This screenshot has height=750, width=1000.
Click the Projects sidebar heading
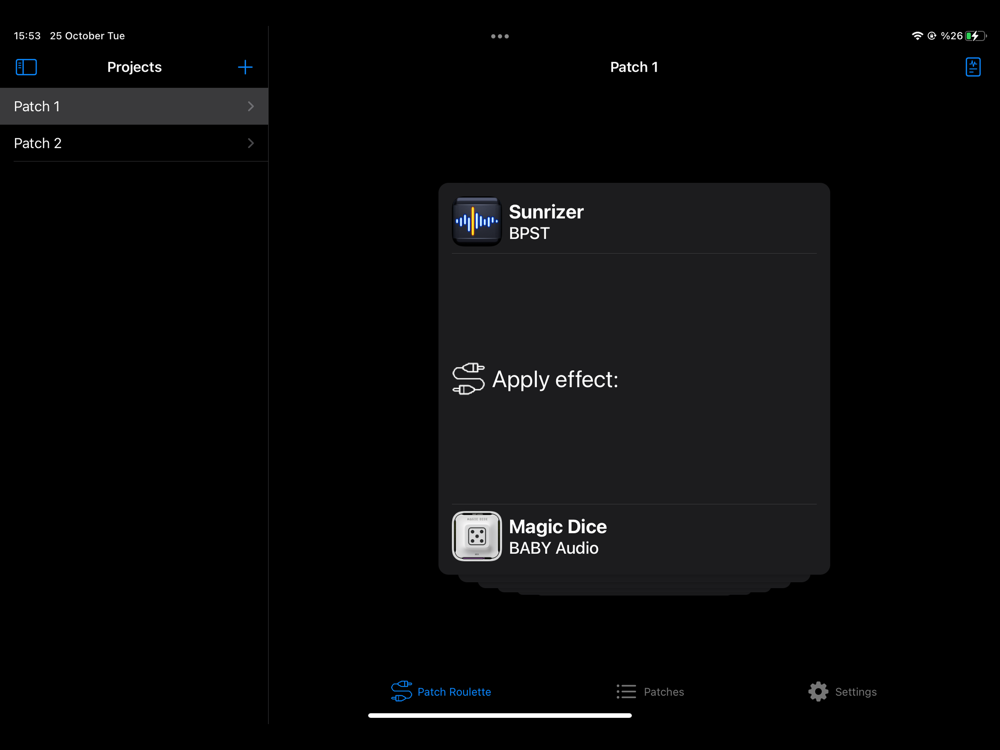(x=134, y=67)
